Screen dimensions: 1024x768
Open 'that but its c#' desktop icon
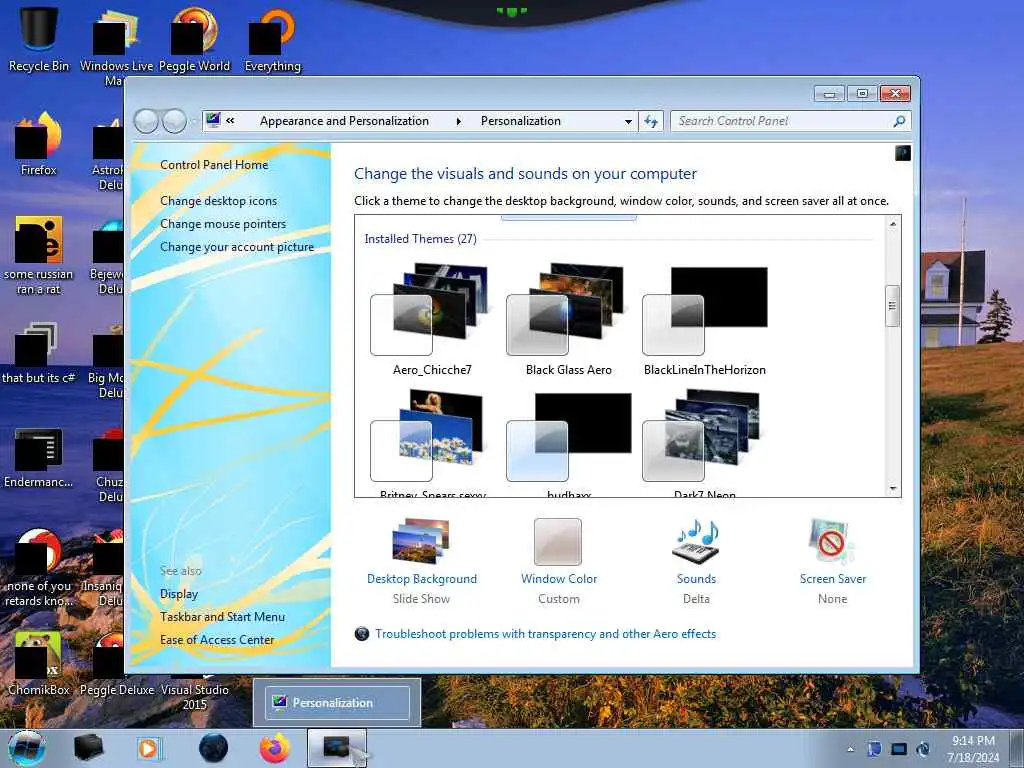[39, 353]
